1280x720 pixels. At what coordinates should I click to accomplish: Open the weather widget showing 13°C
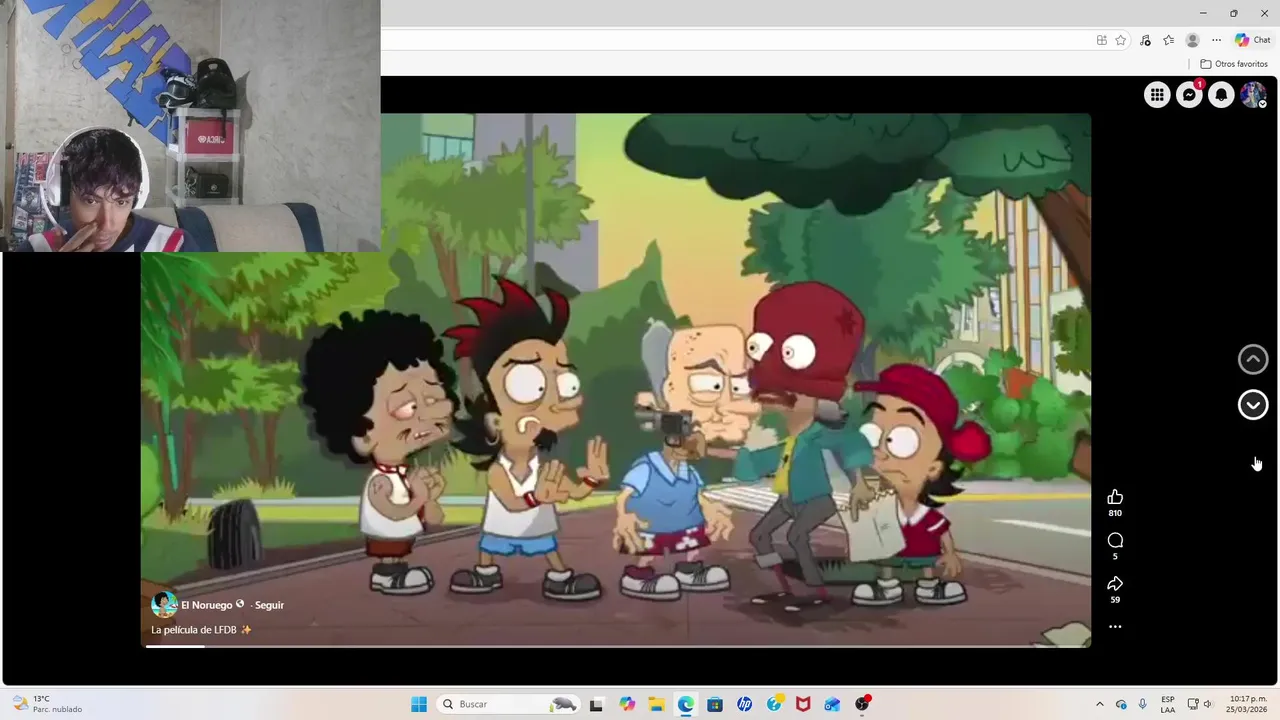click(46, 704)
